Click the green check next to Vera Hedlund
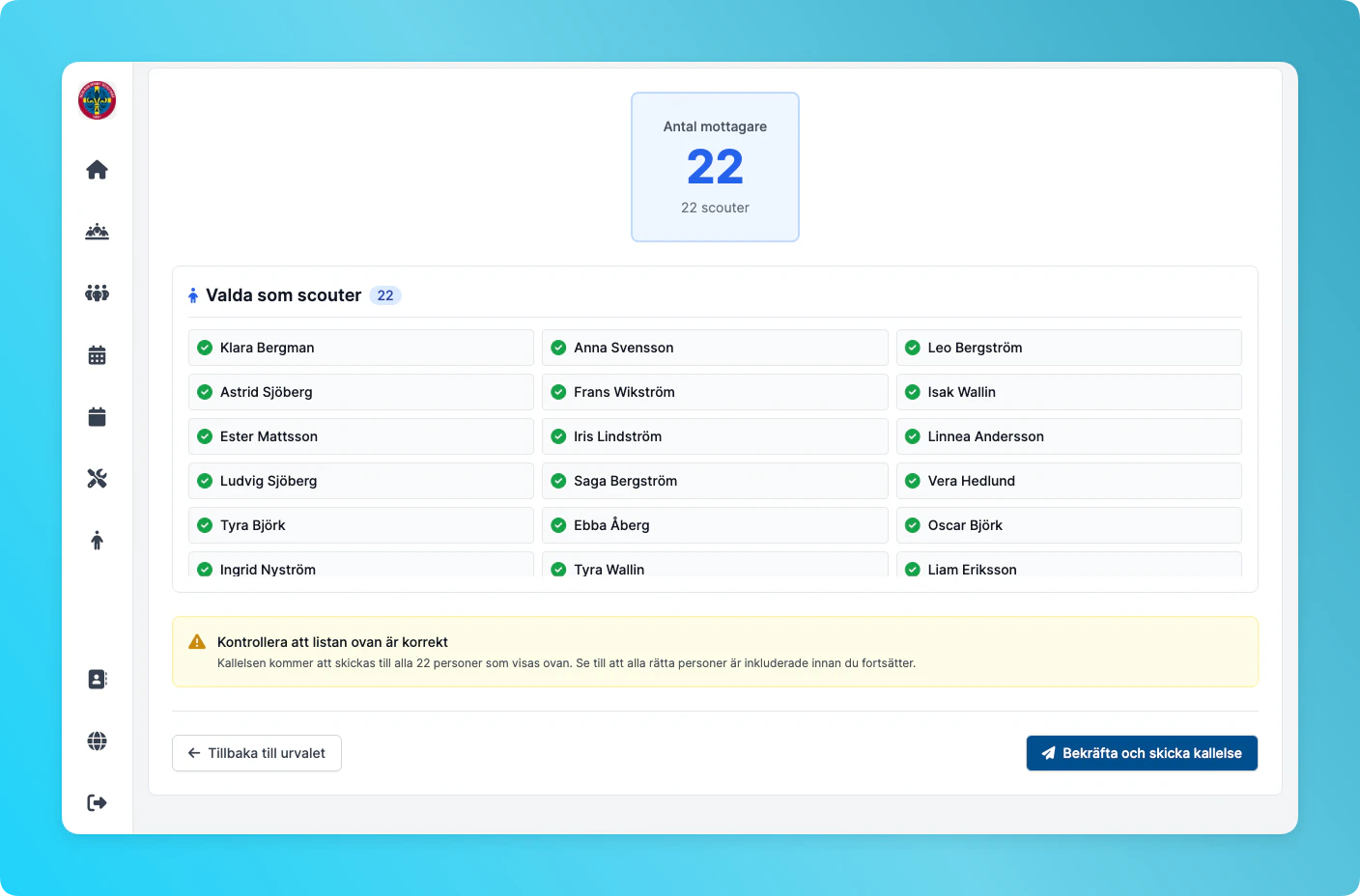The width and height of the screenshot is (1360, 896). [x=913, y=481]
